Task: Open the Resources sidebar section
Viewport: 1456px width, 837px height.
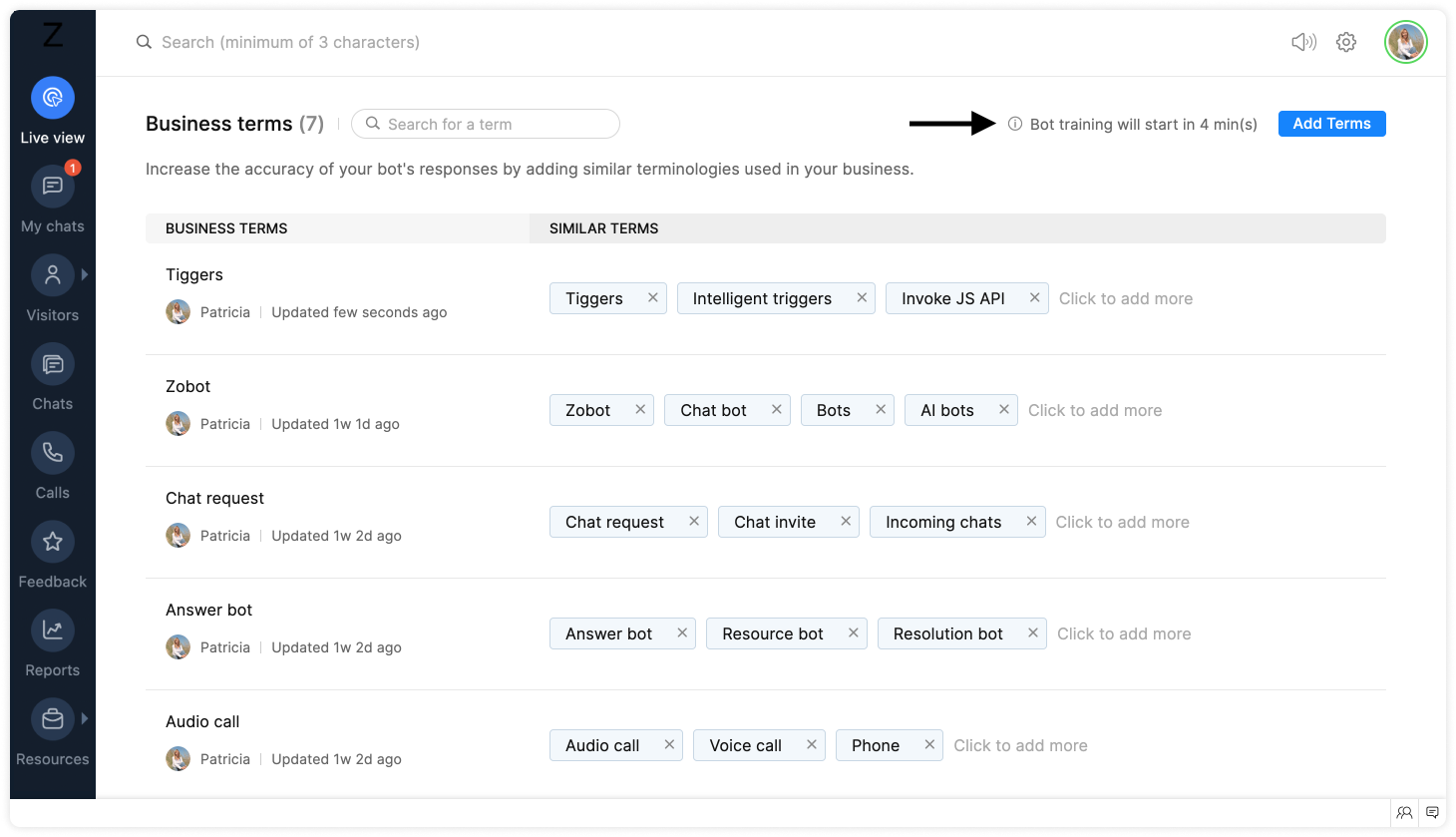Action: tap(53, 719)
